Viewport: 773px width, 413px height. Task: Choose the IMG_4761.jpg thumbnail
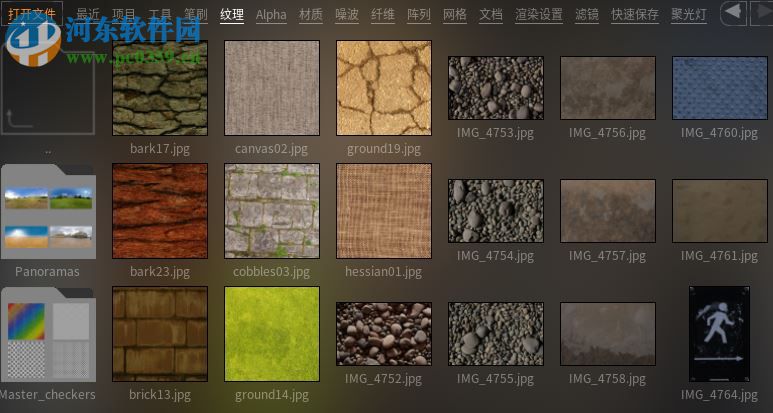pyautogui.click(x=720, y=211)
